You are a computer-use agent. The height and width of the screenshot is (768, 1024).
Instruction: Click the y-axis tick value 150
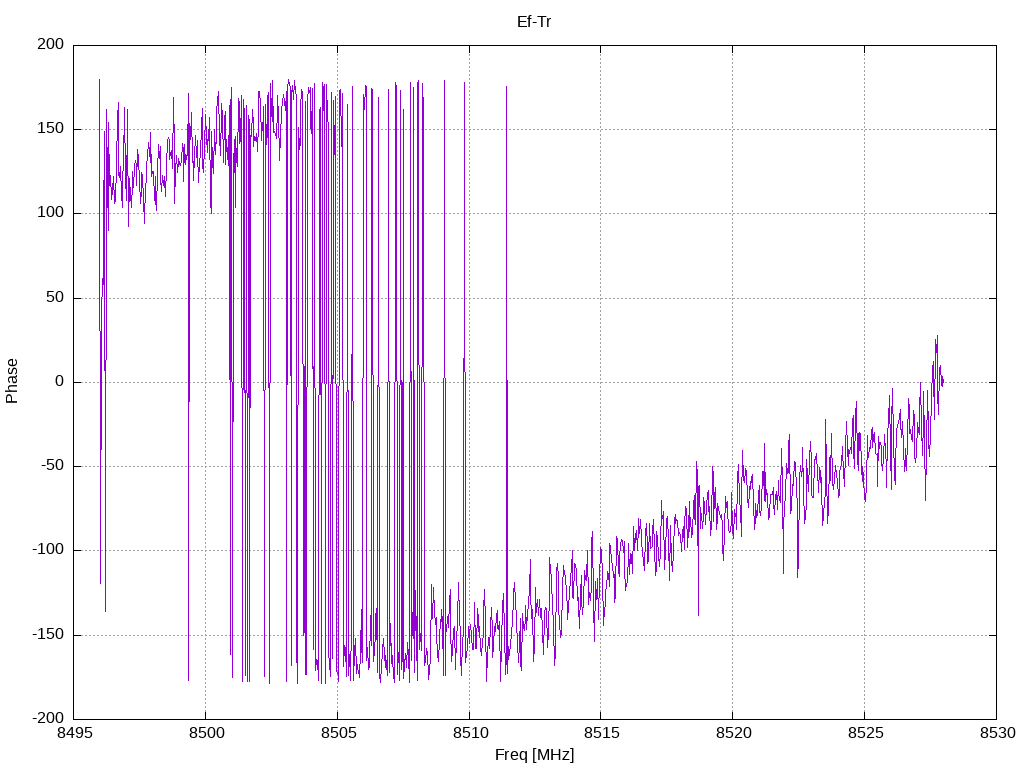click(51, 129)
